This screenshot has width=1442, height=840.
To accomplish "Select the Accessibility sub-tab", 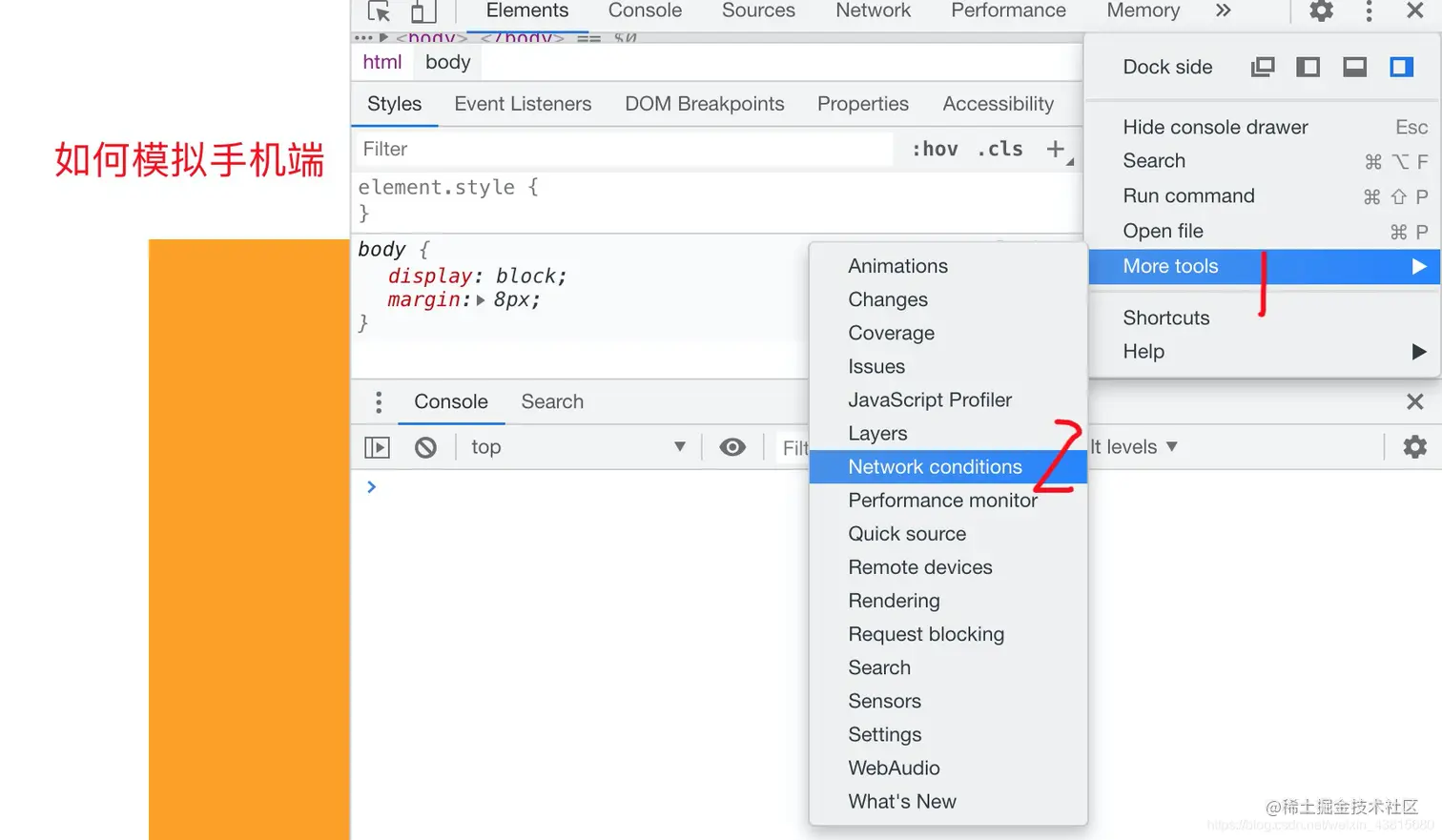I will click(x=999, y=104).
